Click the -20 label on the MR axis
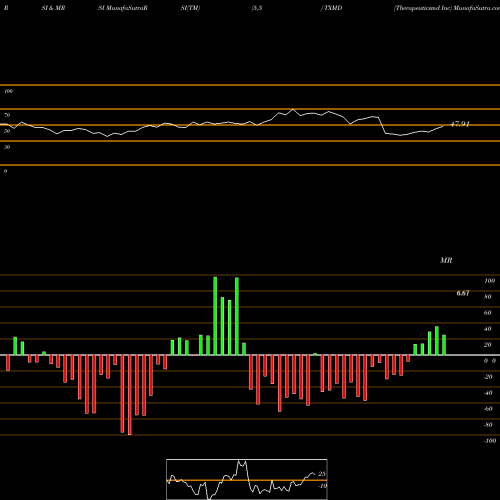 coord(488,377)
